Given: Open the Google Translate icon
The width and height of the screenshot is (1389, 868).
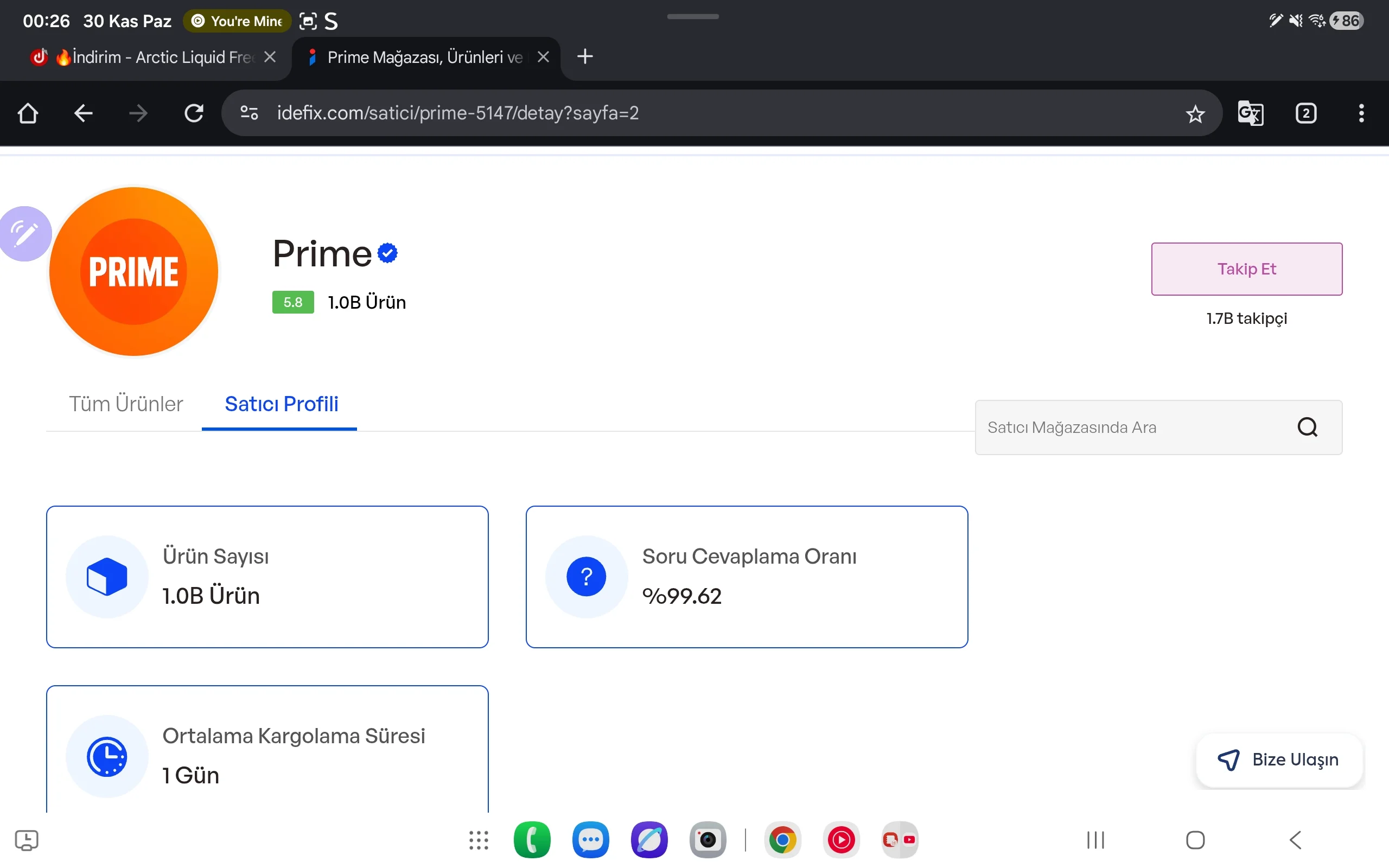Looking at the screenshot, I should coord(1250,113).
